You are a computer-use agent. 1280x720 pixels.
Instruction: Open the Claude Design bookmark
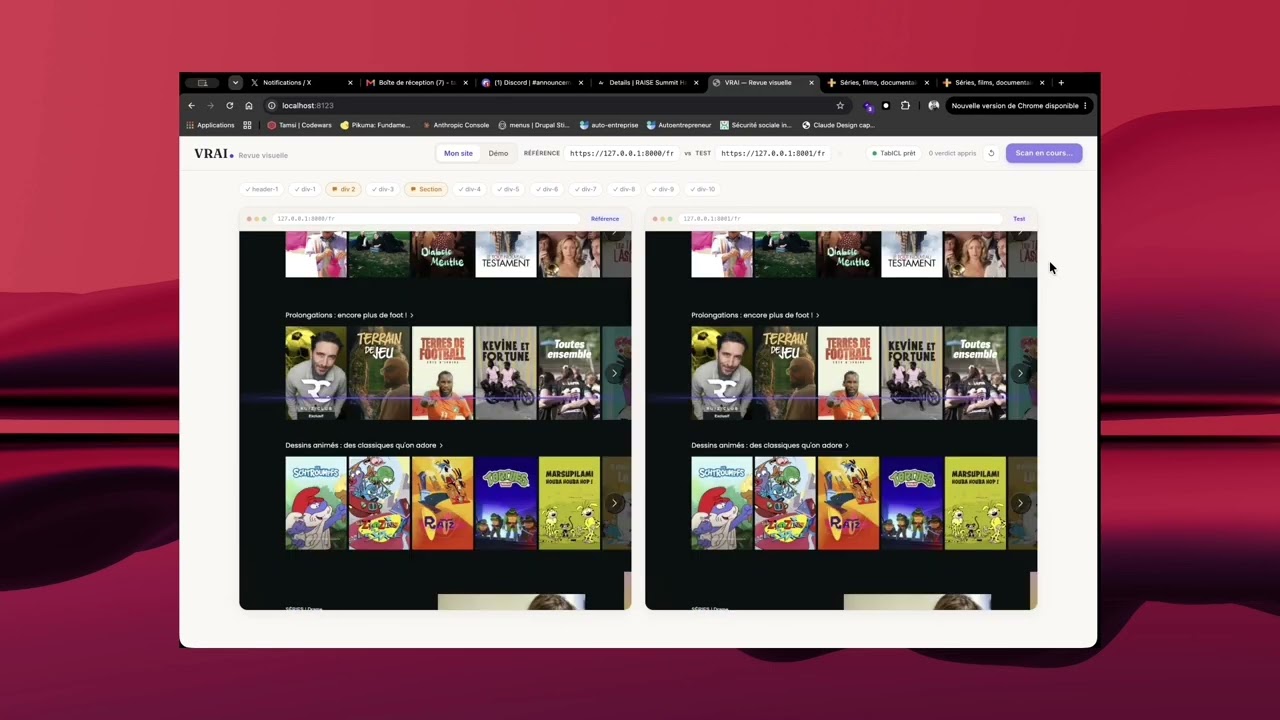point(838,125)
